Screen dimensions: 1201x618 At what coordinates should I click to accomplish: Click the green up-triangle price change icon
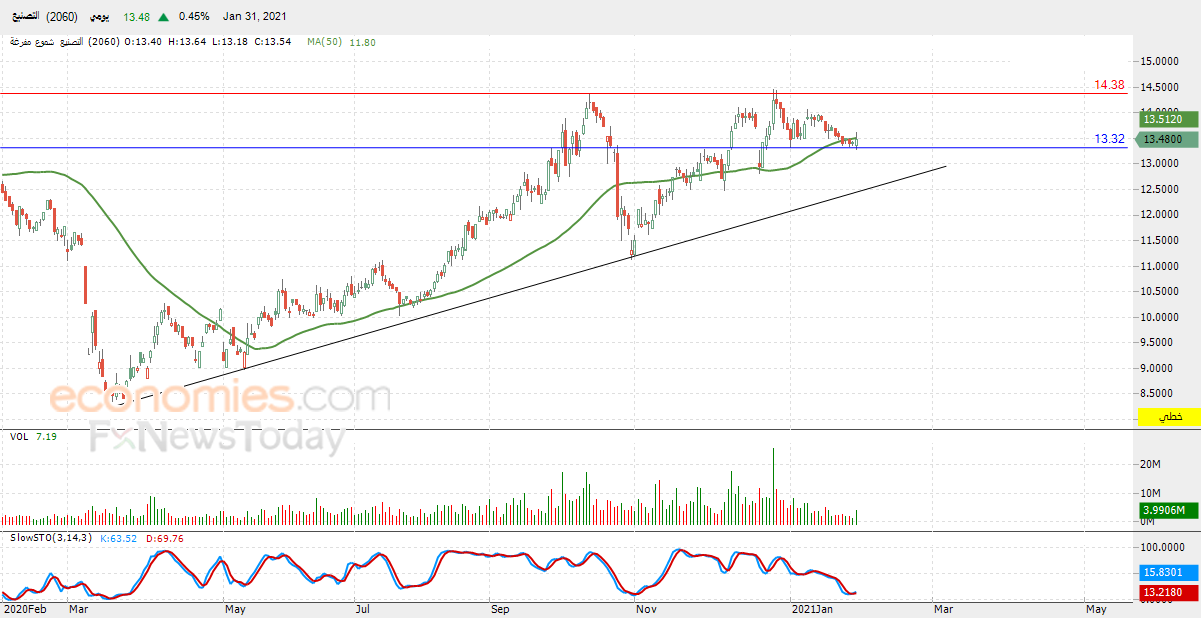click(x=165, y=16)
